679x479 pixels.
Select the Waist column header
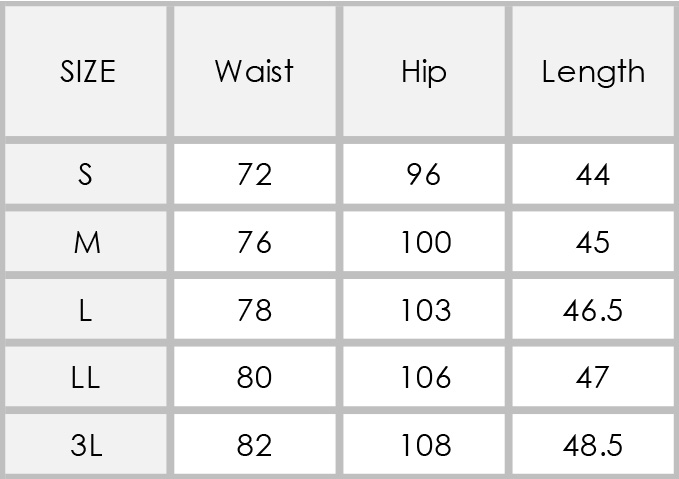pos(255,71)
